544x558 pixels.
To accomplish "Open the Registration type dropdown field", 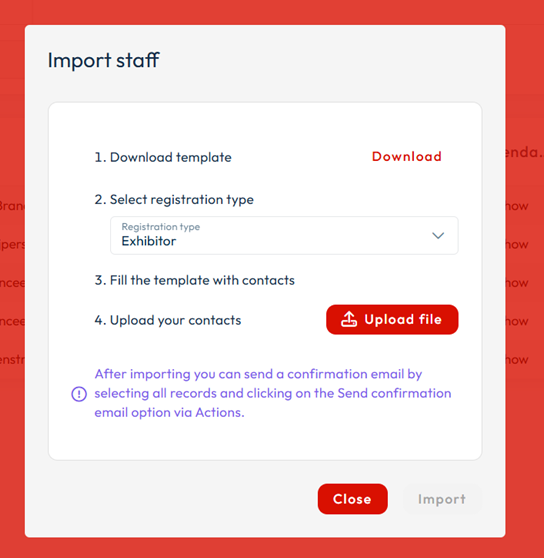I will [x=284, y=235].
